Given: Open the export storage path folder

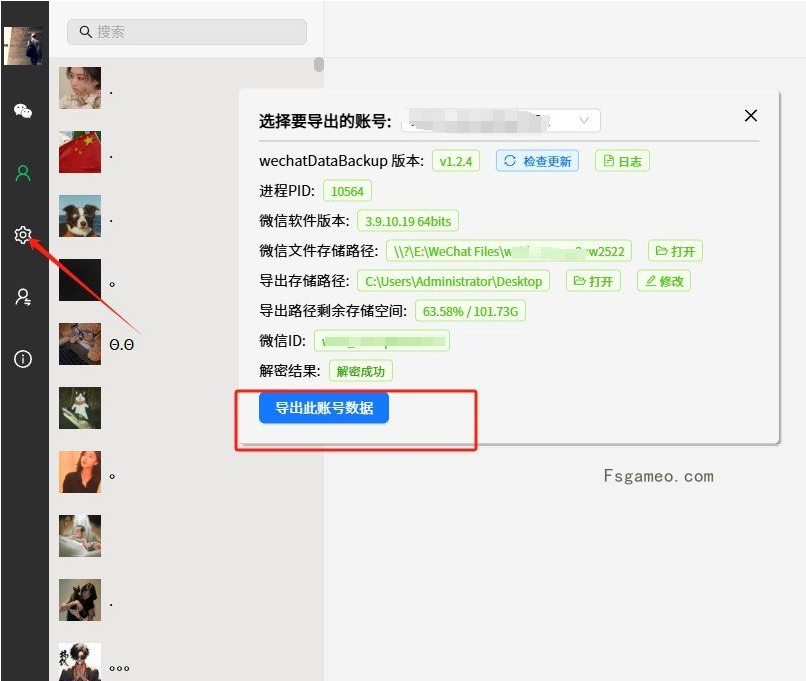Looking at the screenshot, I should pyautogui.click(x=593, y=281).
